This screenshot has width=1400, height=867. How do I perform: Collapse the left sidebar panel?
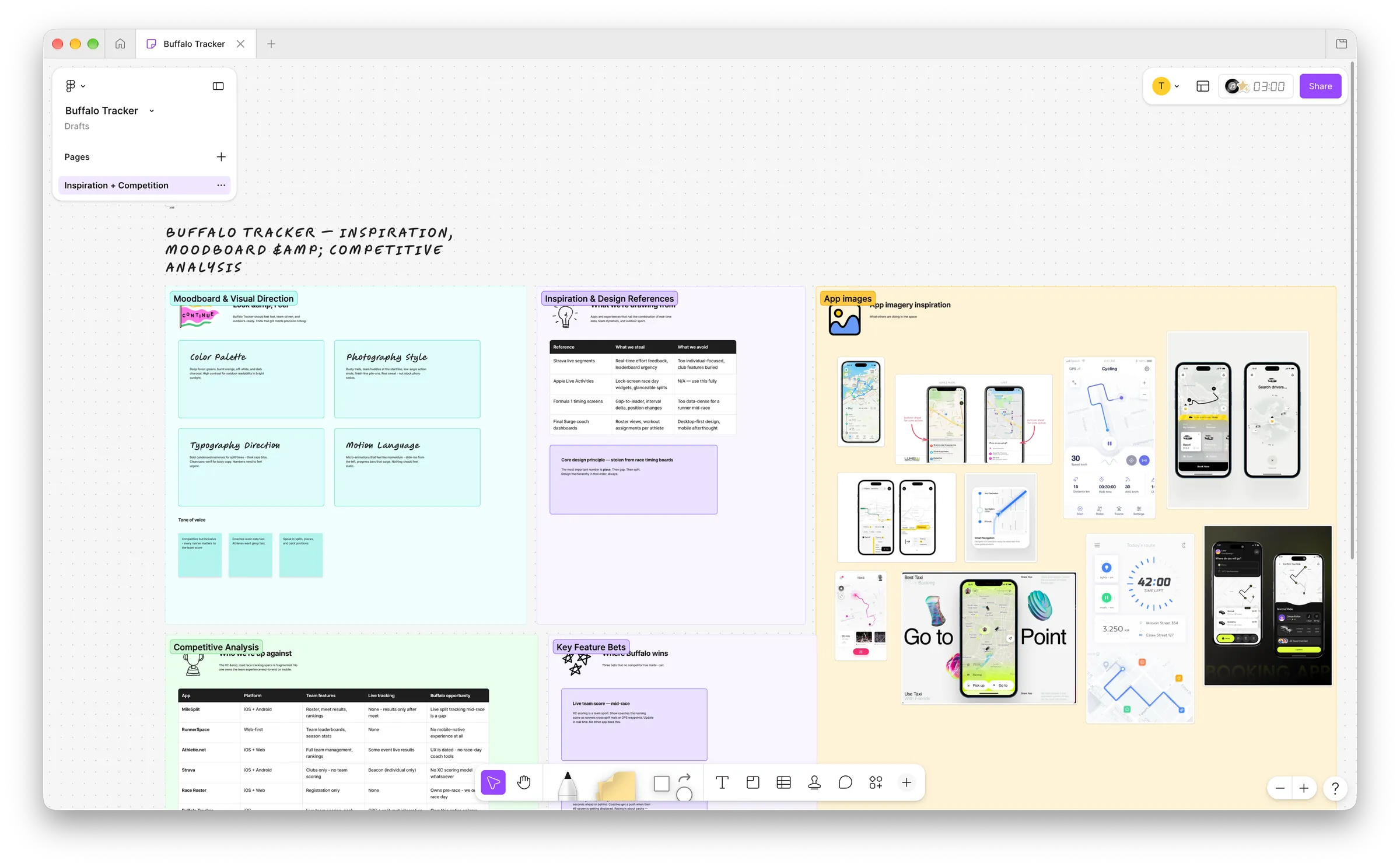coord(218,86)
